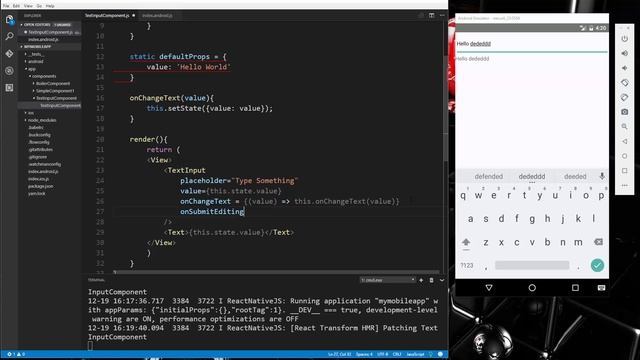Open index.ios.js in the explorer
Image resolution: width=640 pixels, height=360 pixels.
click(x=38, y=179)
